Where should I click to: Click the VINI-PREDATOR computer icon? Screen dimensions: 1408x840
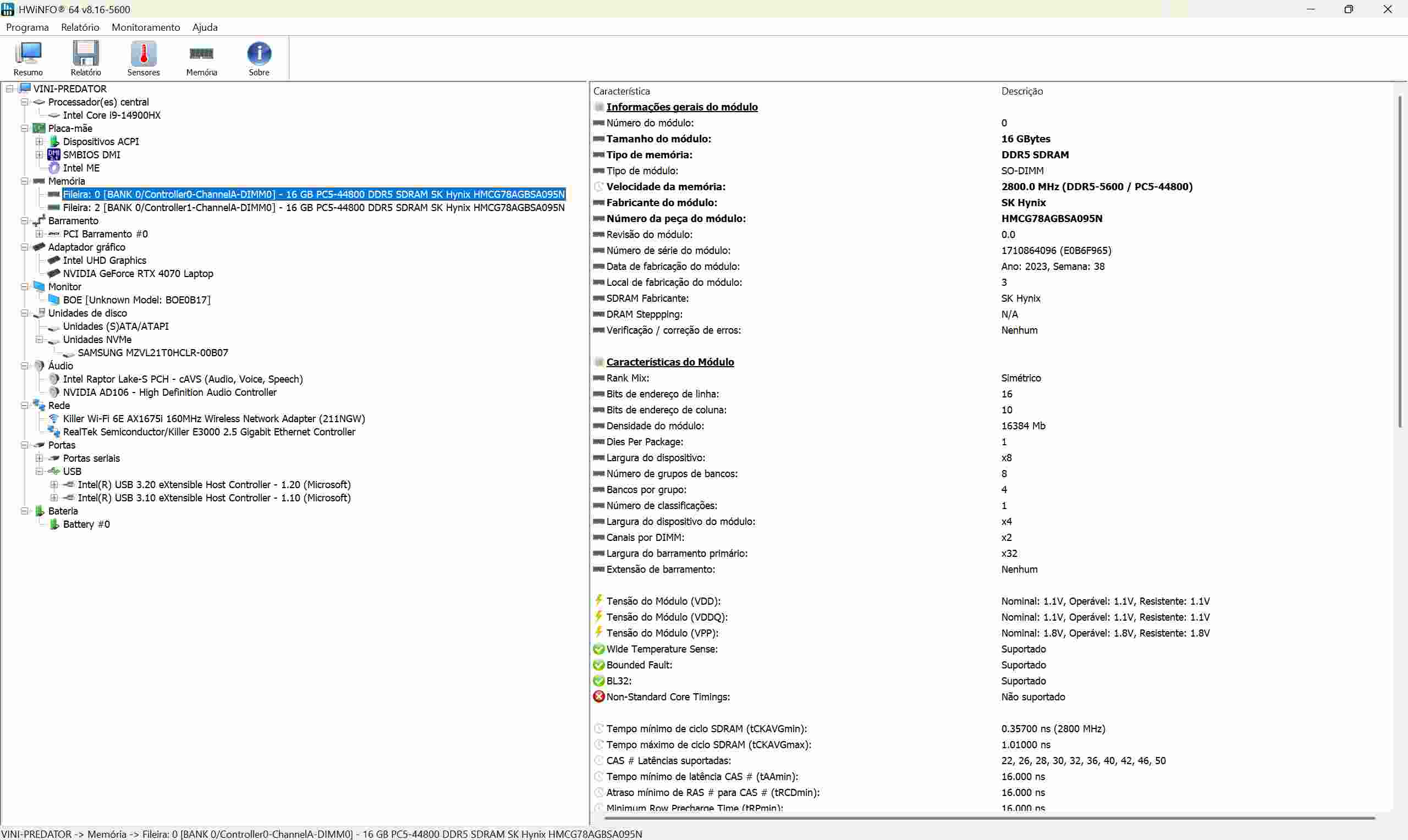click(x=25, y=89)
